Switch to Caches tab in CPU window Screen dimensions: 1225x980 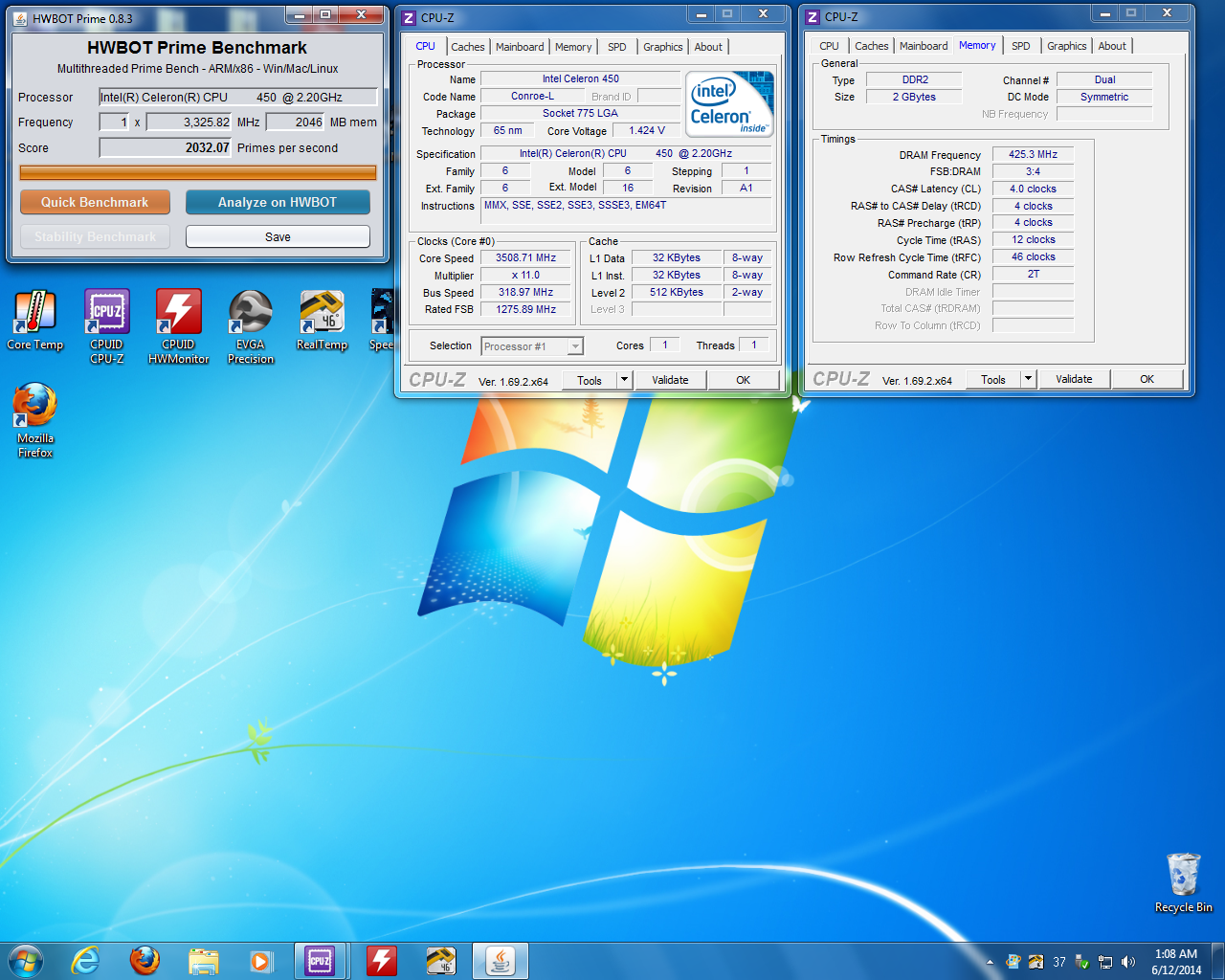pyautogui.click(x=468, y=47)
